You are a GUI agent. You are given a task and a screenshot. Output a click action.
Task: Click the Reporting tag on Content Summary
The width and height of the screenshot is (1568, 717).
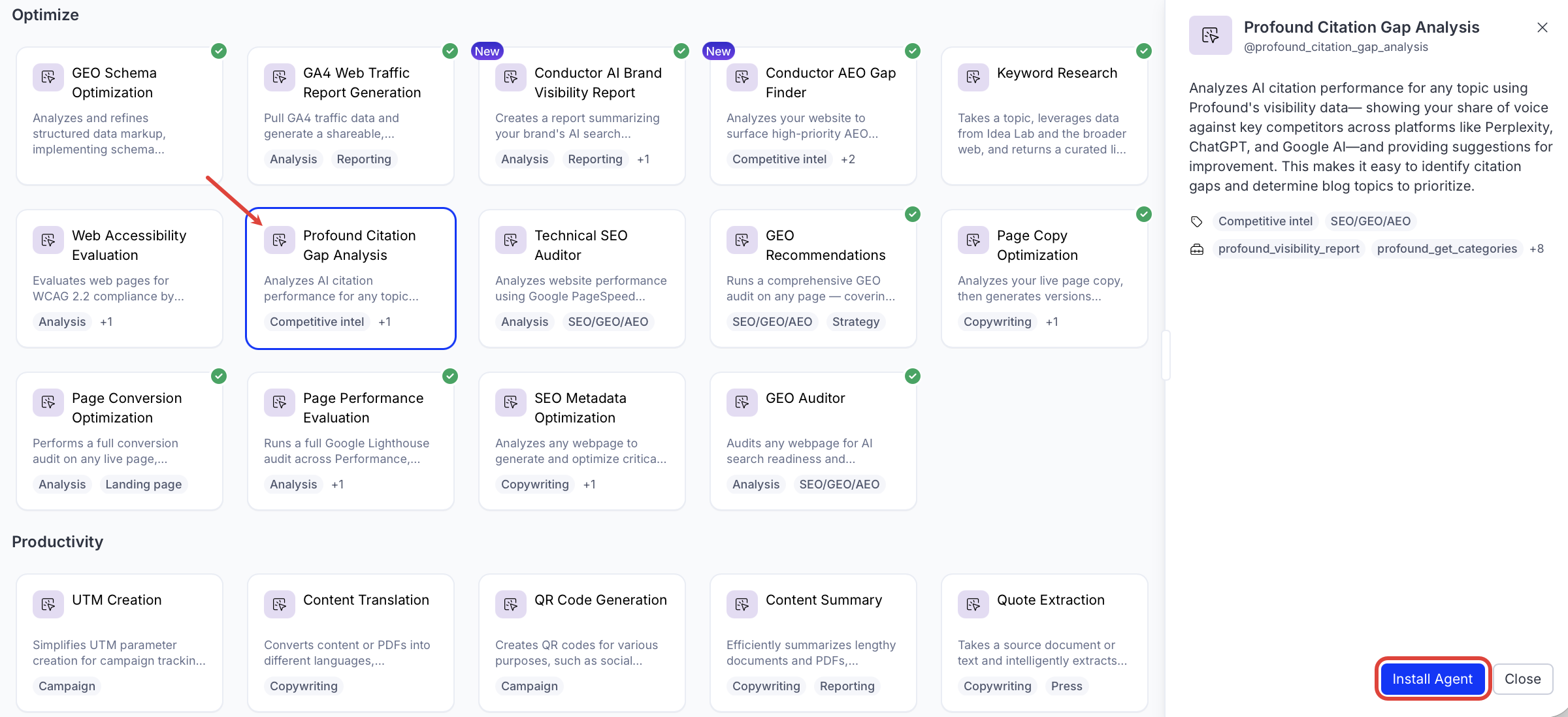(847, 686)
